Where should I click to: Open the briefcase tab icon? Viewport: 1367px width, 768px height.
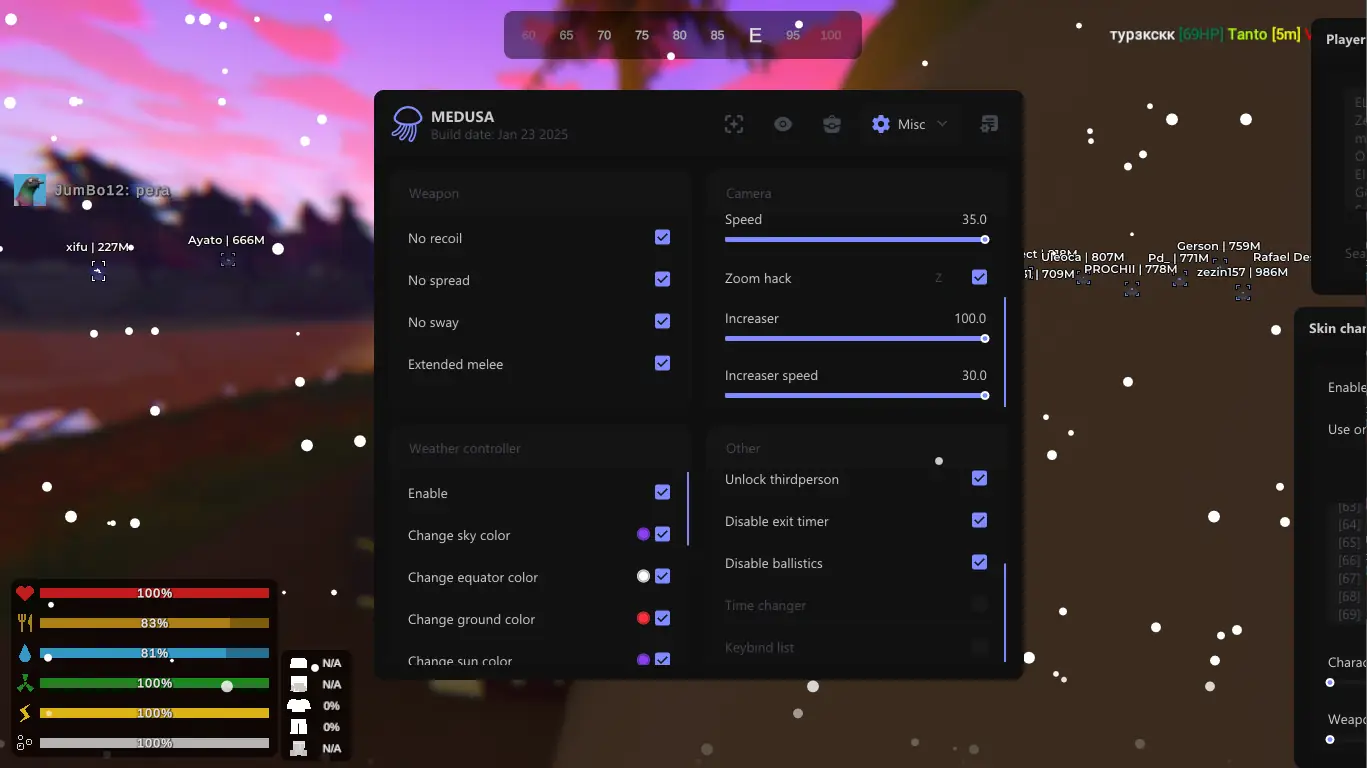click(832, 124)
